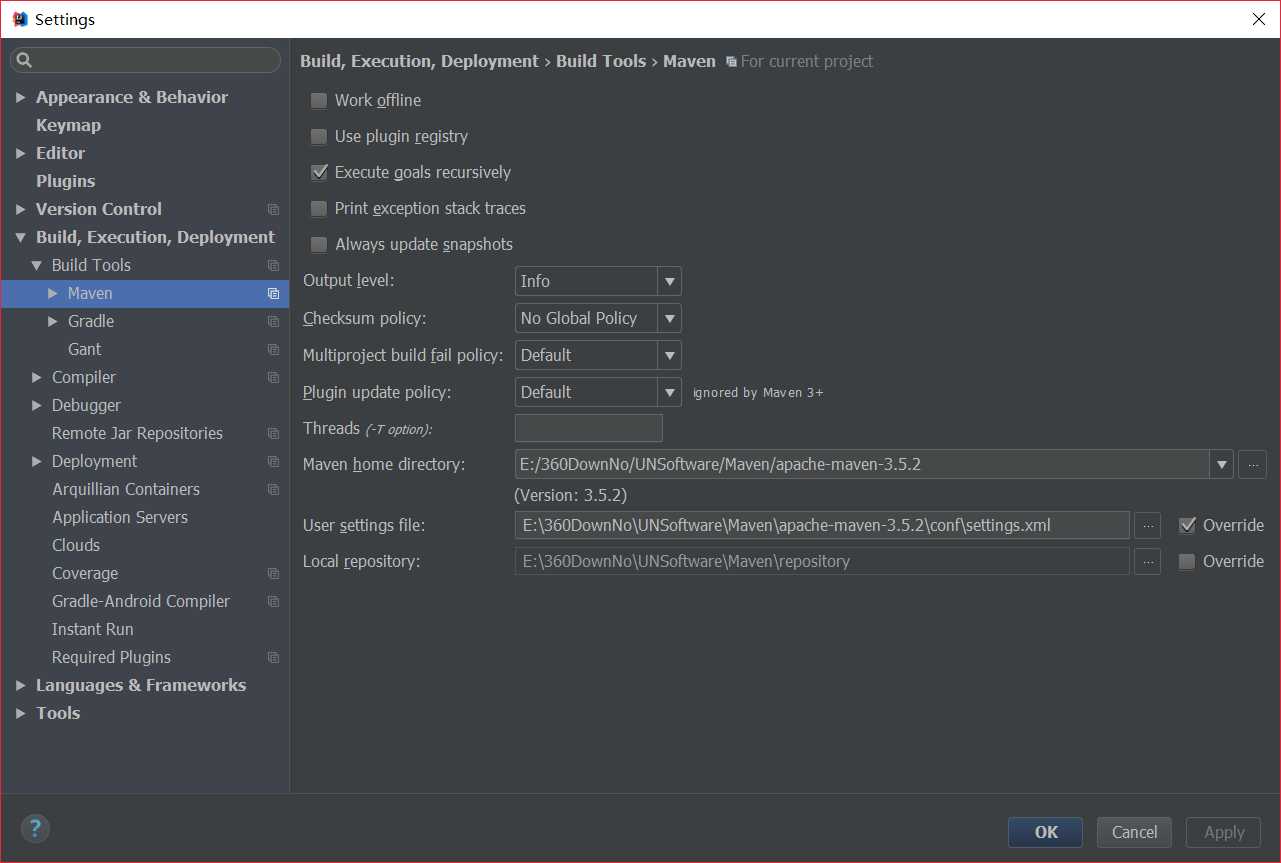Click project-level icon beside Required Plugins

(x=273, y=657)
